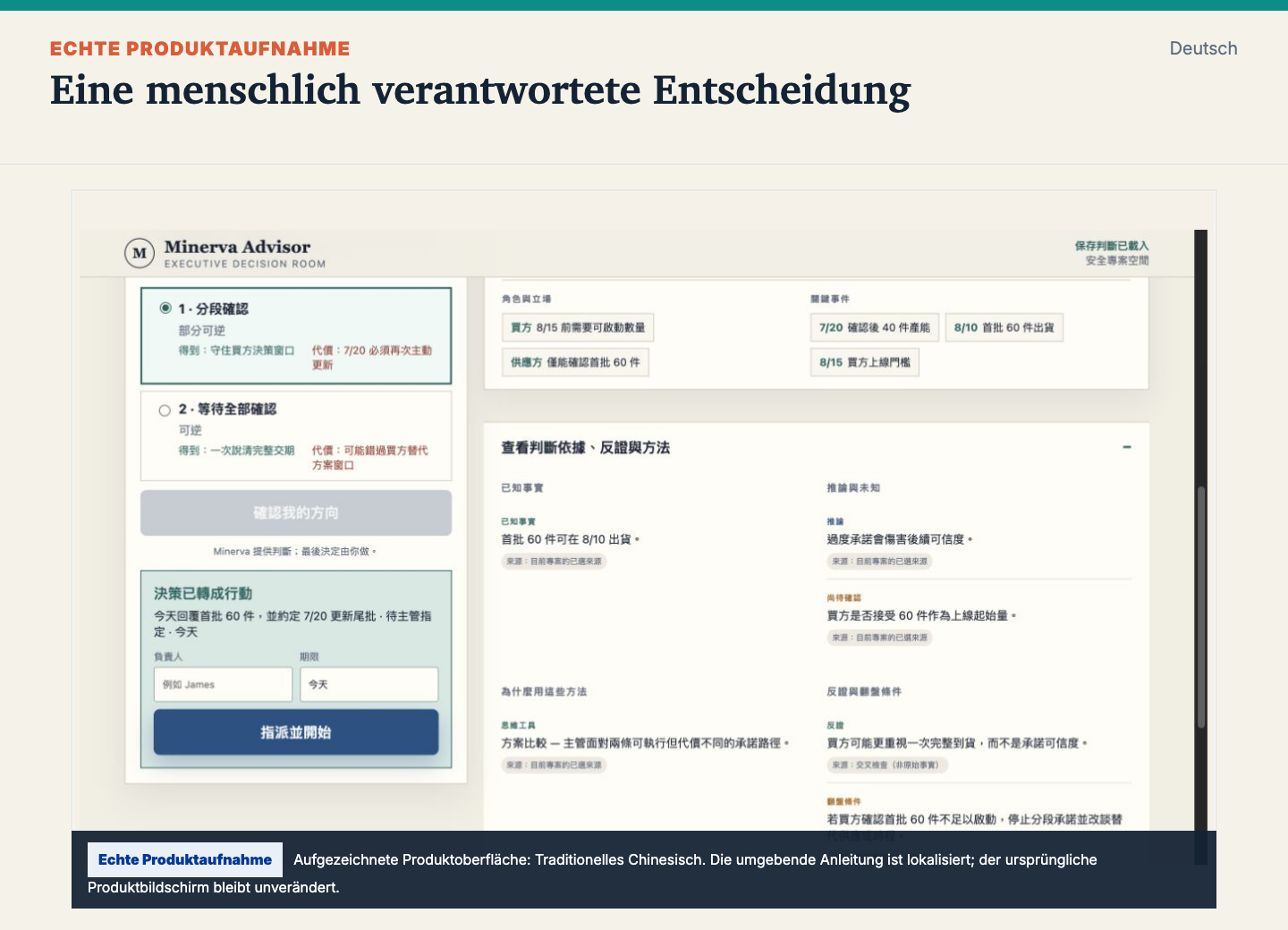Click event chip 8/15 買方上線門檻
Image resolution: width=1288 pixels, height=930 pixels.
865,362
